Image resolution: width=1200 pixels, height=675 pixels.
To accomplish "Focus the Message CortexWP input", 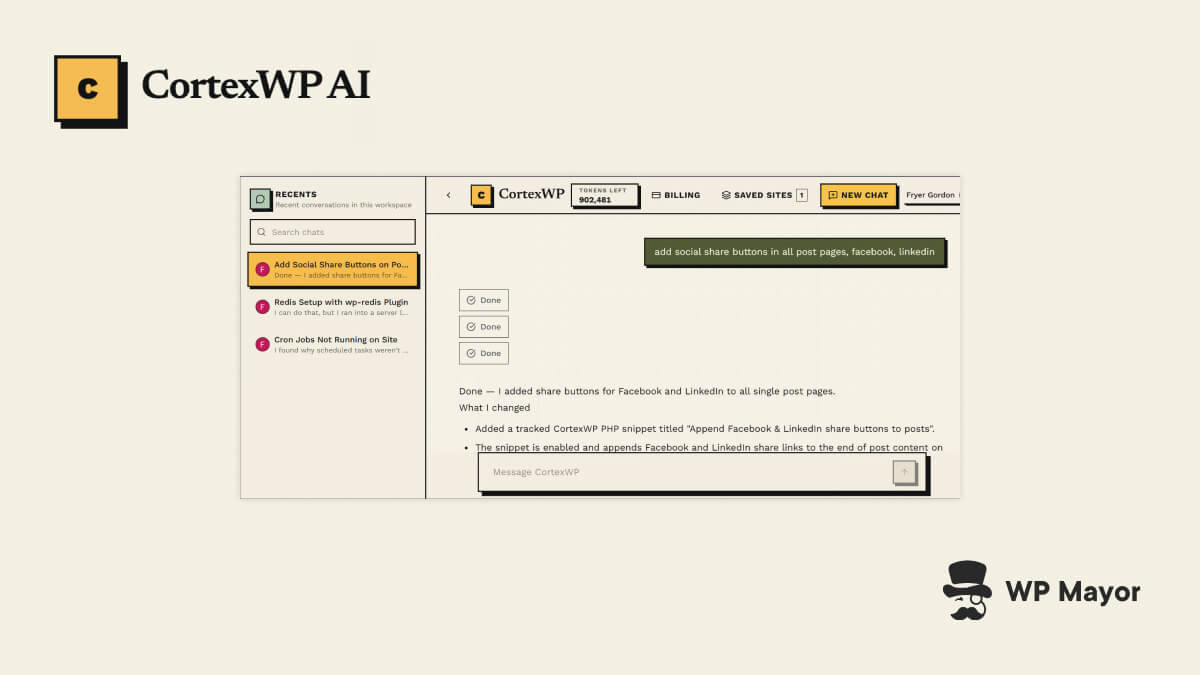I will (702, 472).
